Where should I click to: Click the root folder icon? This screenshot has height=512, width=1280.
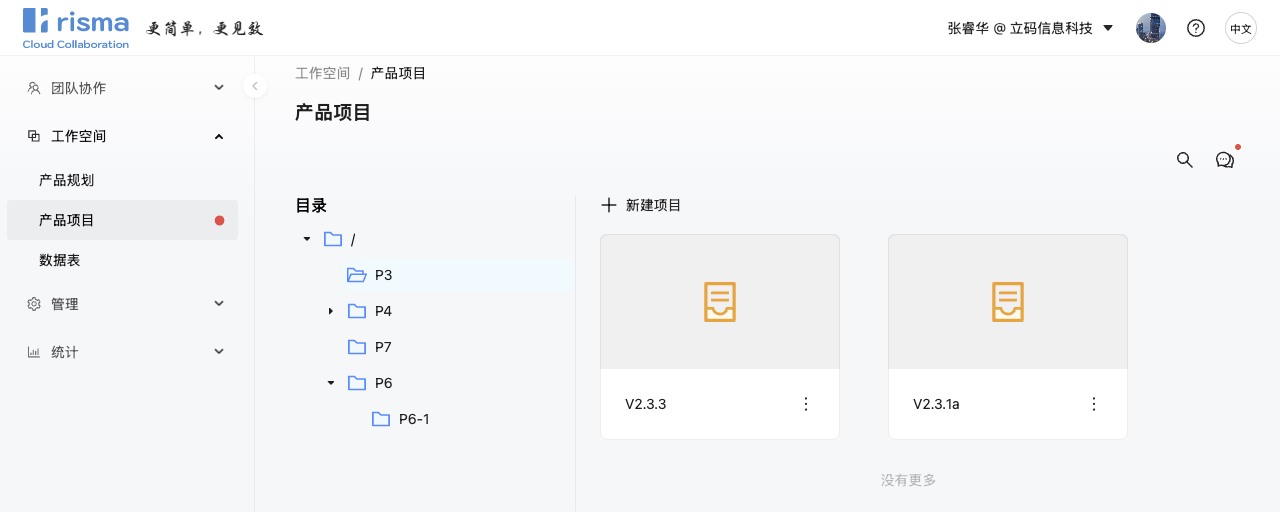click(x=333, y=239)
